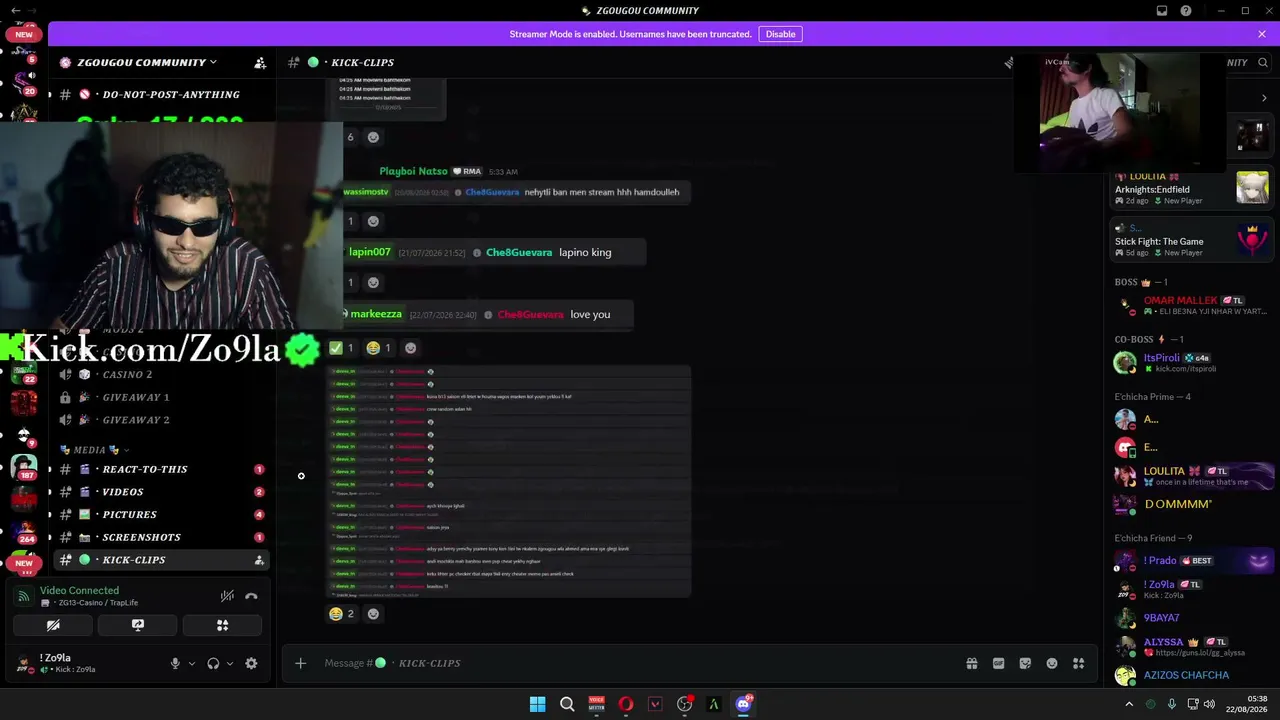The width and height of the screenshot is (1280, 720).
Task: Expand the activity section arrow in member list
Action: tap(1264, 98)
